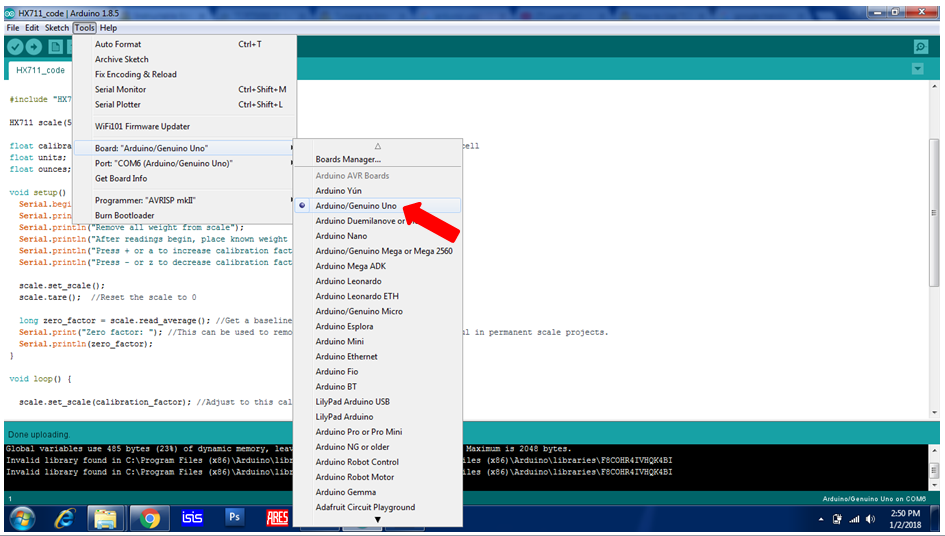Choose Fix Encoding & Reload
The image size is (945, 536).
[185, 74]
